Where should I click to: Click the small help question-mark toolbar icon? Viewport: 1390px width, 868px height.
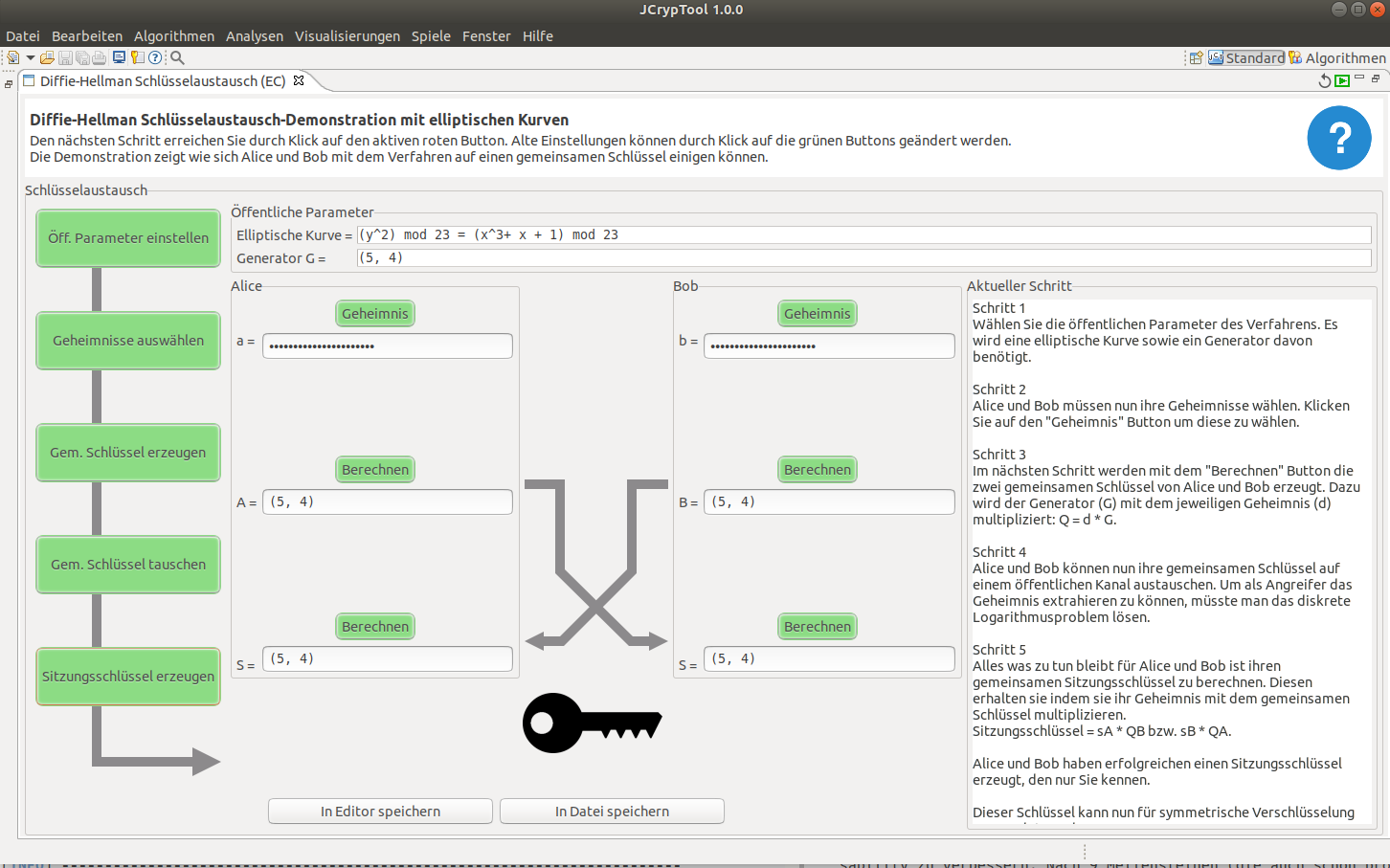(155, 57)
